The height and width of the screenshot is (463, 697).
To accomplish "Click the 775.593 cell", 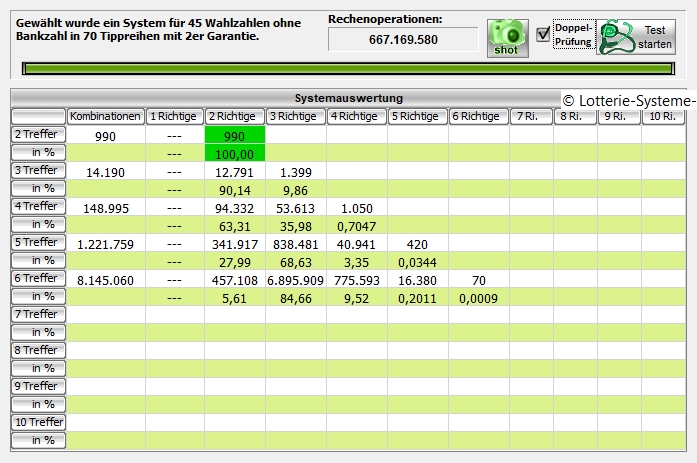I will (357, 280).
